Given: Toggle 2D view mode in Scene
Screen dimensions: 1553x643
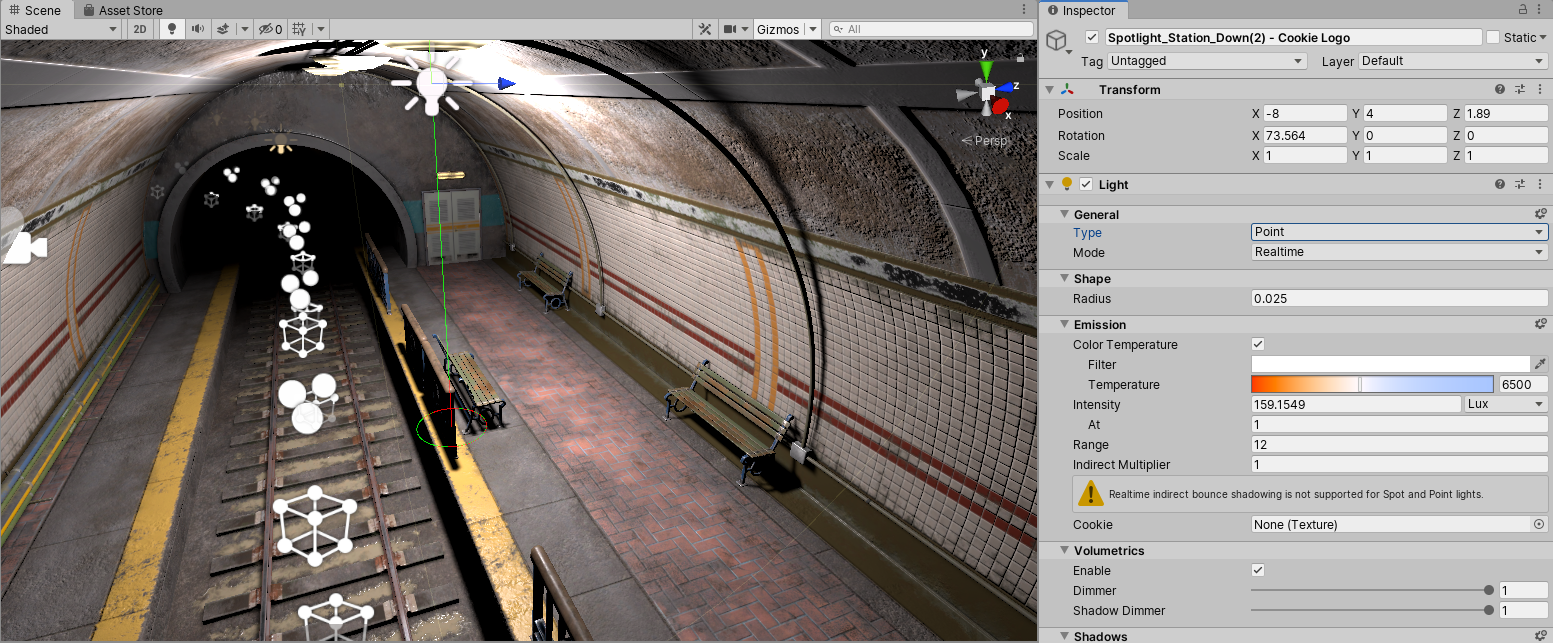Looking at the screenshot, I should click(140, 29).
